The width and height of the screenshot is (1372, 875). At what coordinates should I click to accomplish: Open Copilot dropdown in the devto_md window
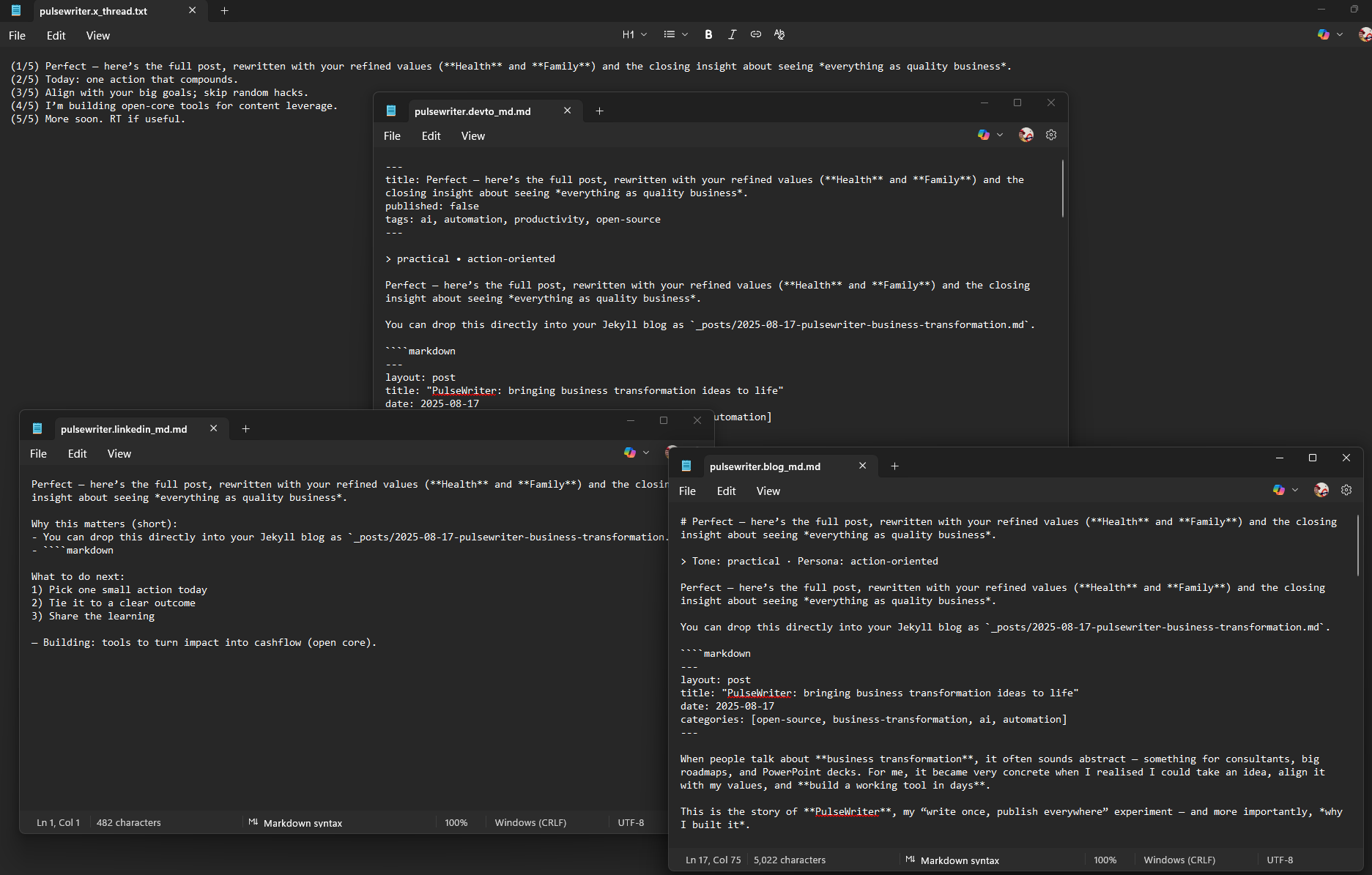pyautogui.click(x=1000, y=135)
